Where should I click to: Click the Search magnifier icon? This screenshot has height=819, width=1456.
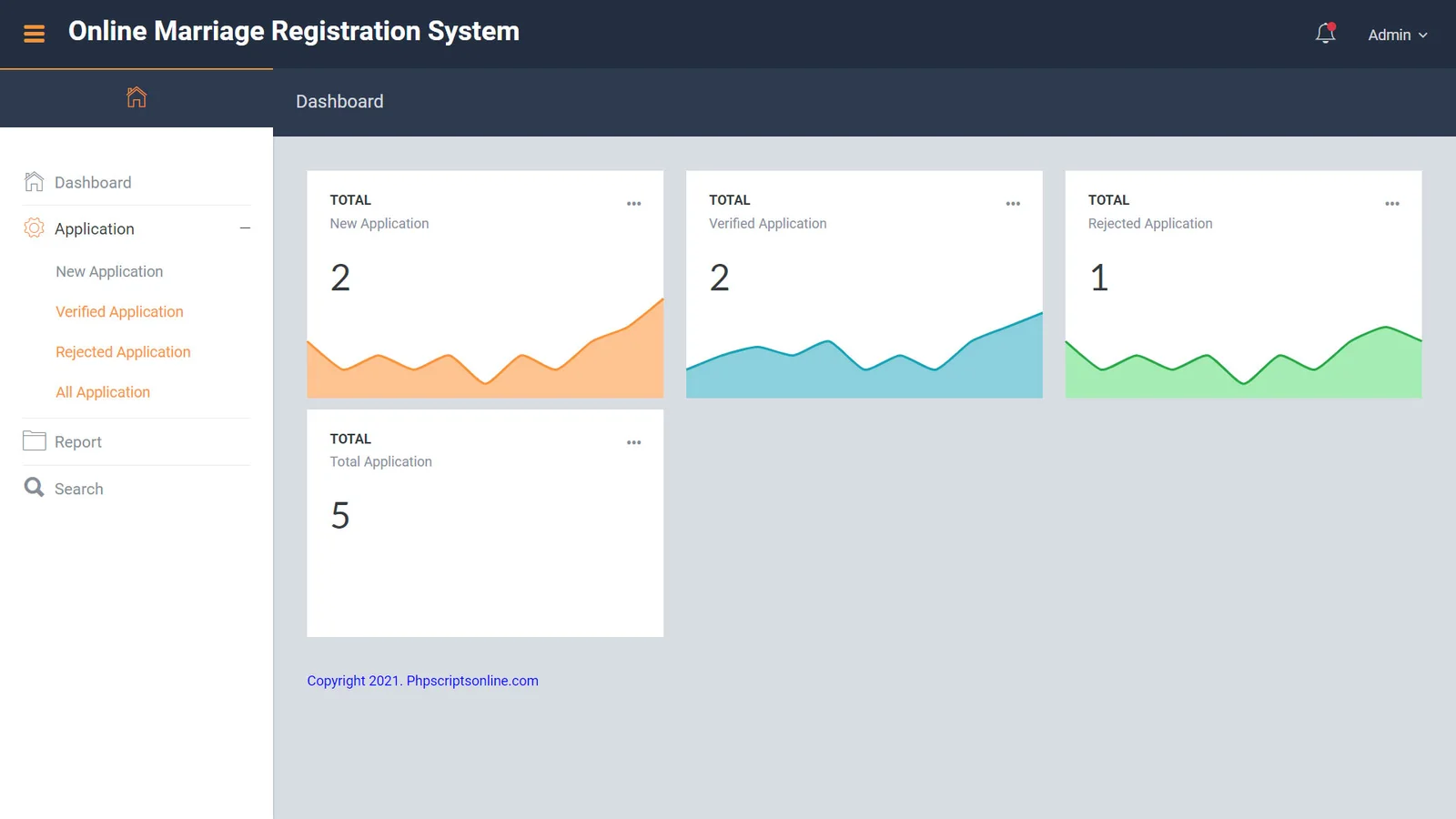coord(34,488)
